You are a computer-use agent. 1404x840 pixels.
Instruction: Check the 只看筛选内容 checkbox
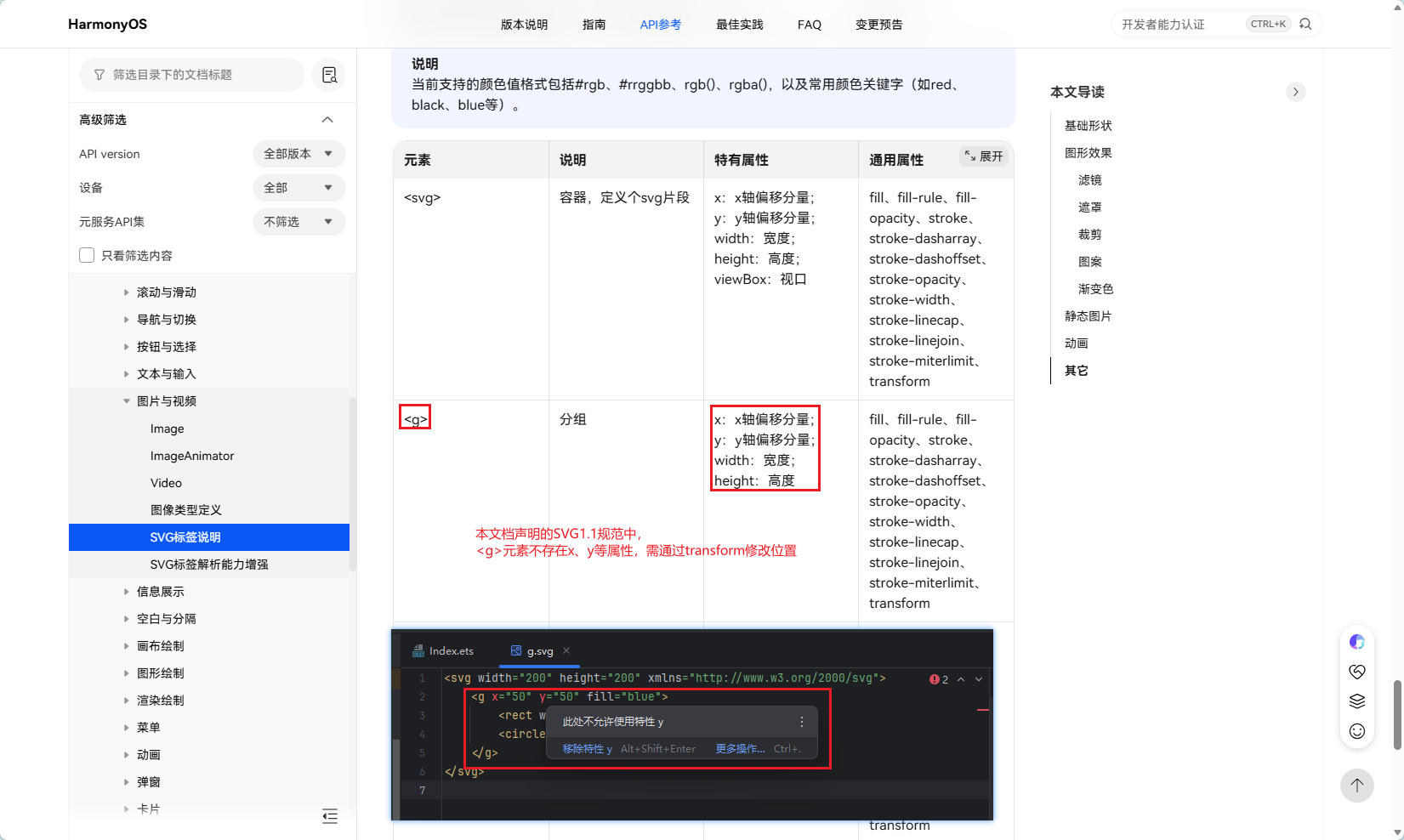tap(87, 255)
